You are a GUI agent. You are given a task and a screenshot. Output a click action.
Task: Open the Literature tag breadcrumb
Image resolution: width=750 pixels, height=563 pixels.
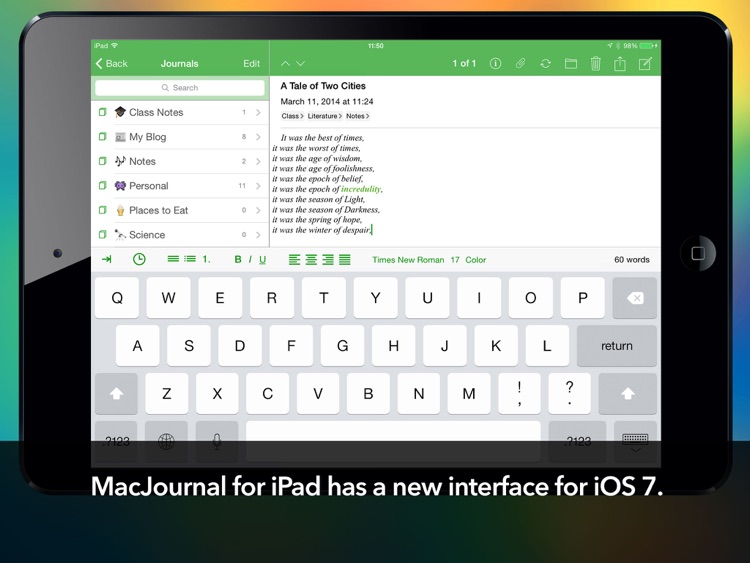tap(325, 116)
